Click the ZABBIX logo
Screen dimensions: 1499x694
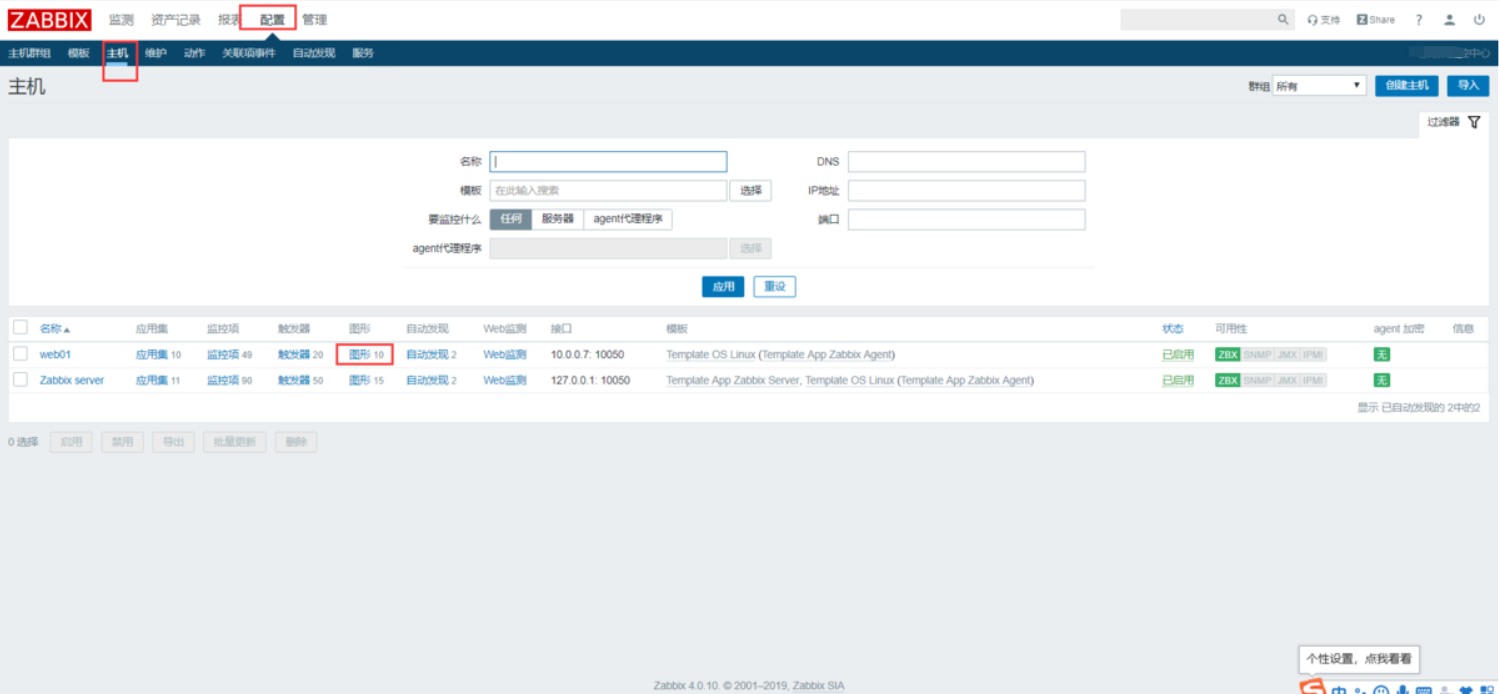[x=50, y=19]
